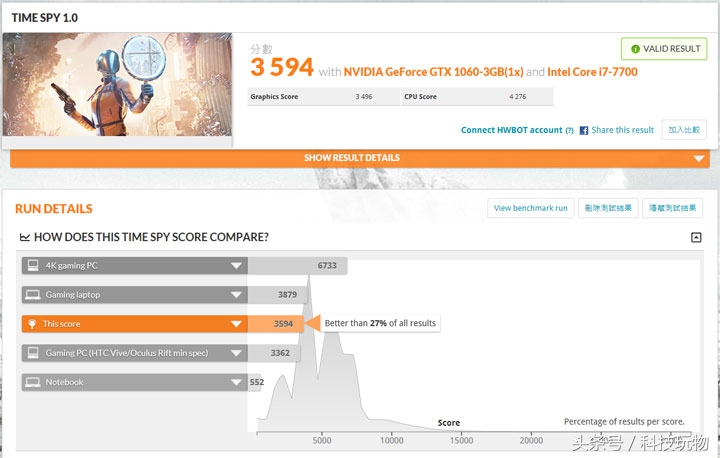Click the green Valid Result info icon
The height and width of the screenshot is (458, 720).
[635, 49]
